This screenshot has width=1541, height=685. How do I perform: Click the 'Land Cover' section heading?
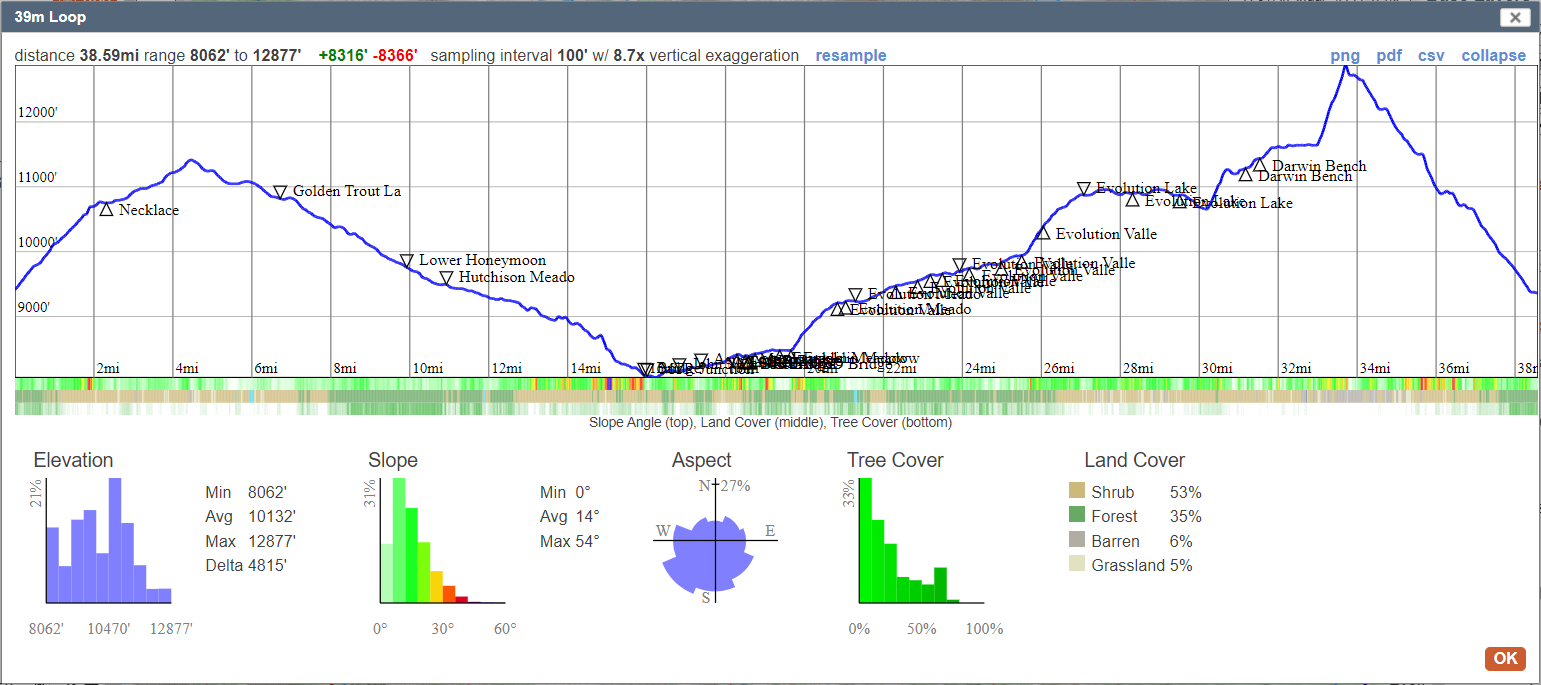(1135, 460)
